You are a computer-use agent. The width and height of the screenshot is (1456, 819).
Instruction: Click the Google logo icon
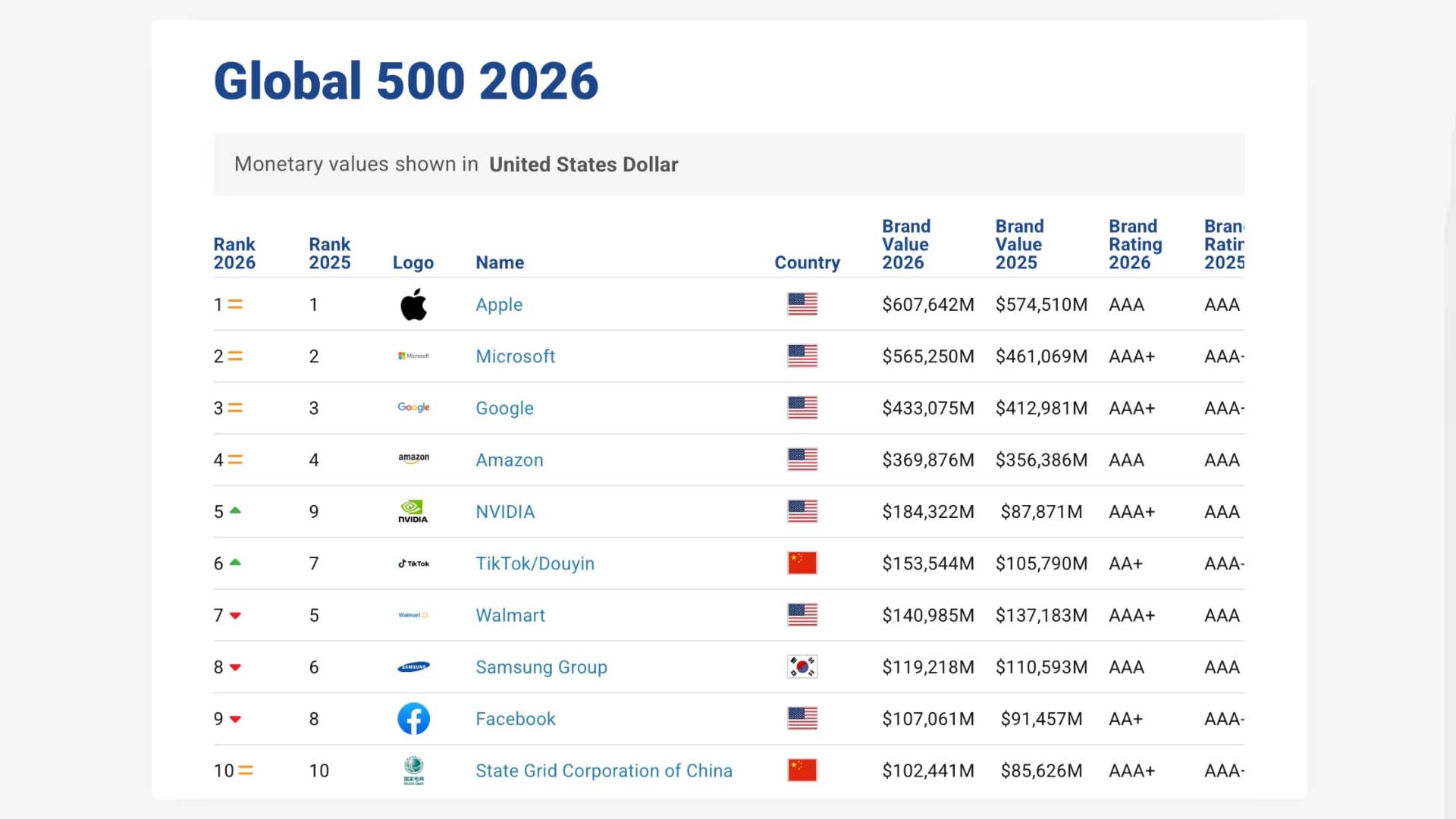[x=413, y=407]
